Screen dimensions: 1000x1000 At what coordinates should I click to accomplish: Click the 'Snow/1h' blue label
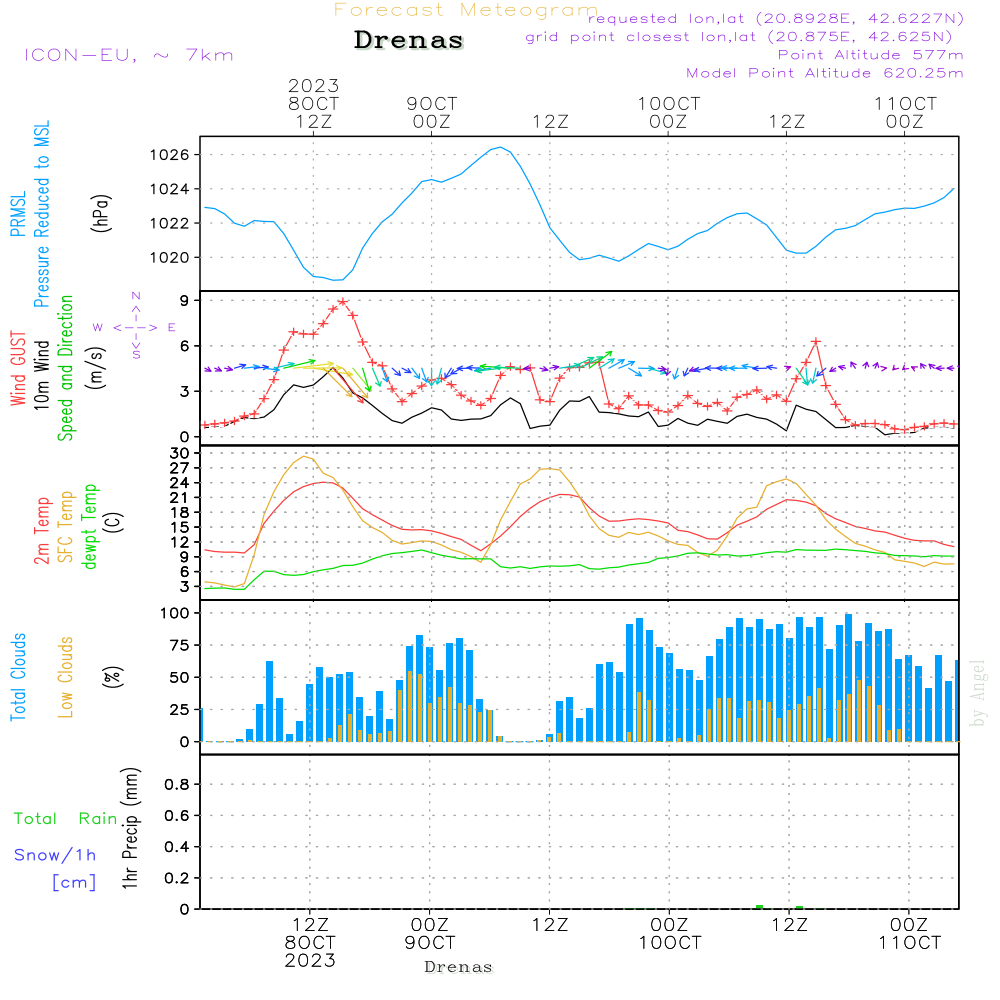(x=55, y=855)
